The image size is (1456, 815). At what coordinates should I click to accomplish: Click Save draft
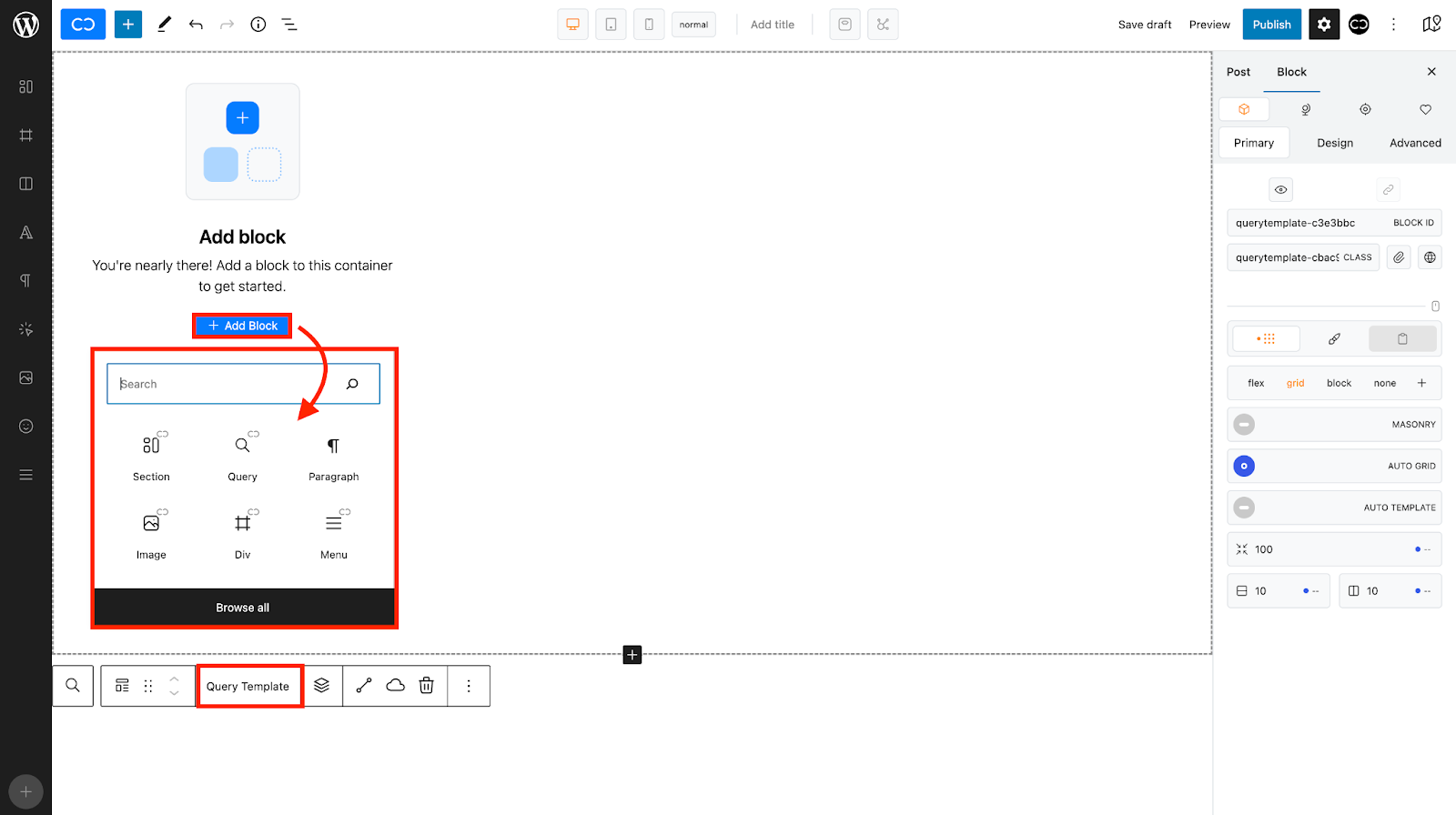(x=1145, y=25)
